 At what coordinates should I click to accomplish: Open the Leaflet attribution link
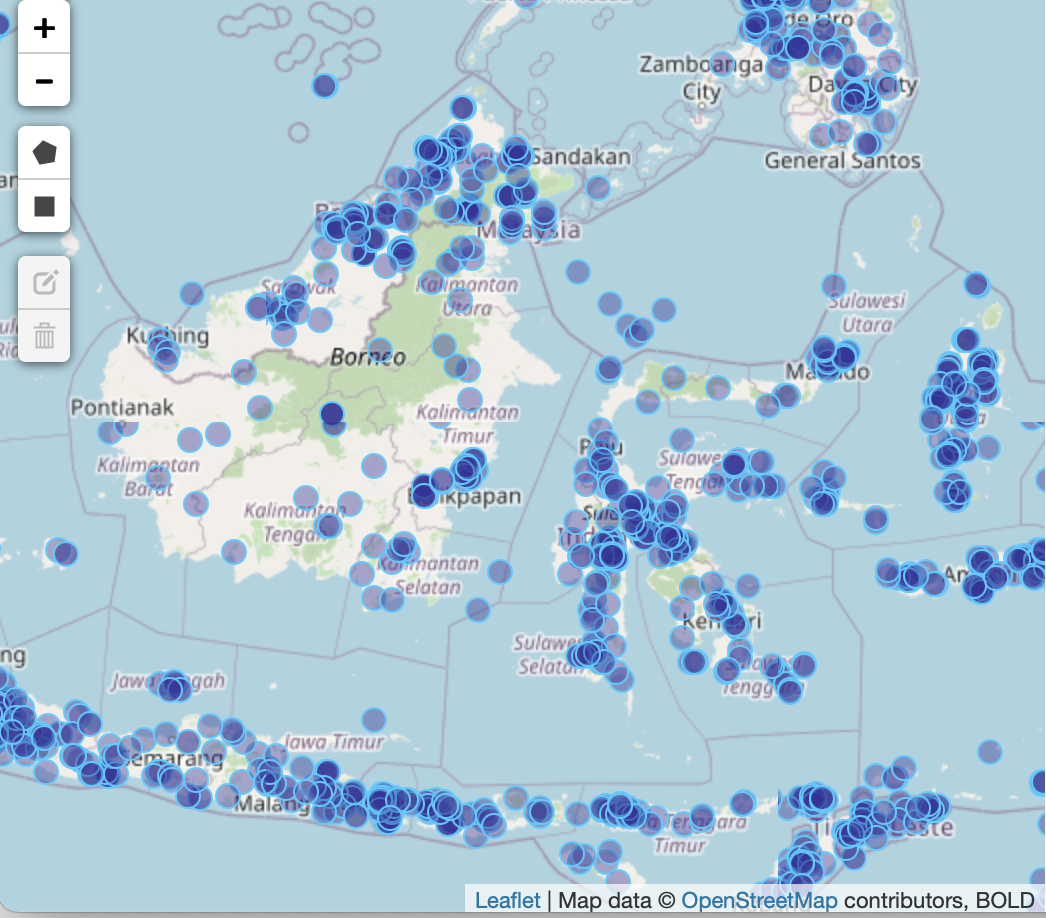(x=507, y=900)
